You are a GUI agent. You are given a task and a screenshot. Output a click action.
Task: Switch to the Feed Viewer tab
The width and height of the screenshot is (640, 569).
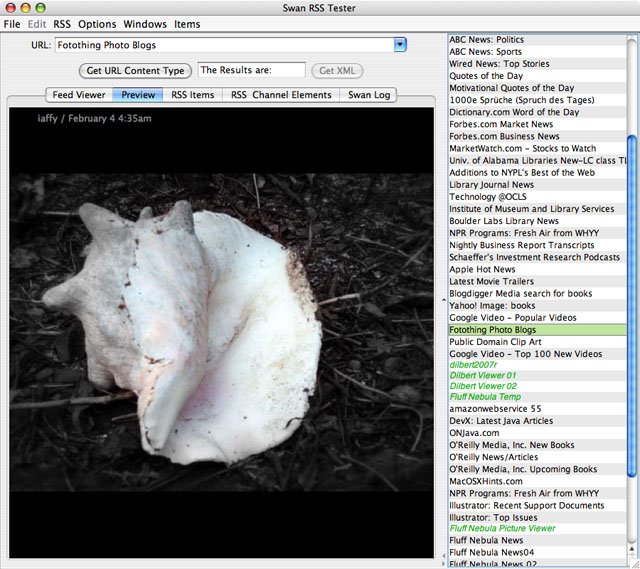pos(79,95)
